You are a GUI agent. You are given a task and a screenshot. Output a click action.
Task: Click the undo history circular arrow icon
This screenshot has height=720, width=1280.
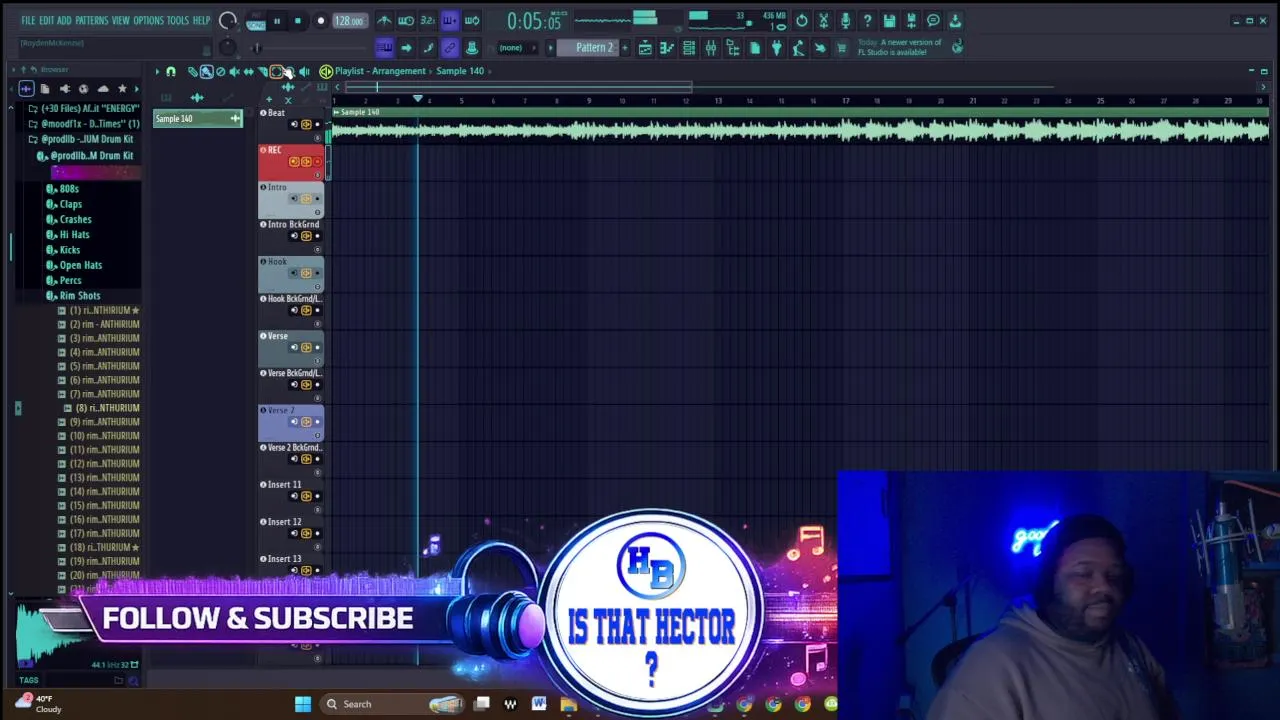[x=802, y=21]
